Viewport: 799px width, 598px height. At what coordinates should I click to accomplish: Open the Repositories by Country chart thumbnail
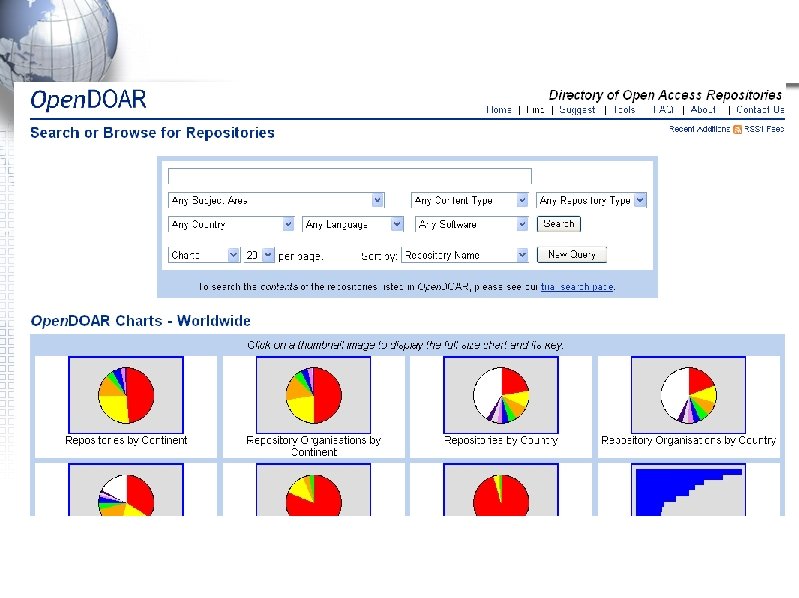coord(501,395)
